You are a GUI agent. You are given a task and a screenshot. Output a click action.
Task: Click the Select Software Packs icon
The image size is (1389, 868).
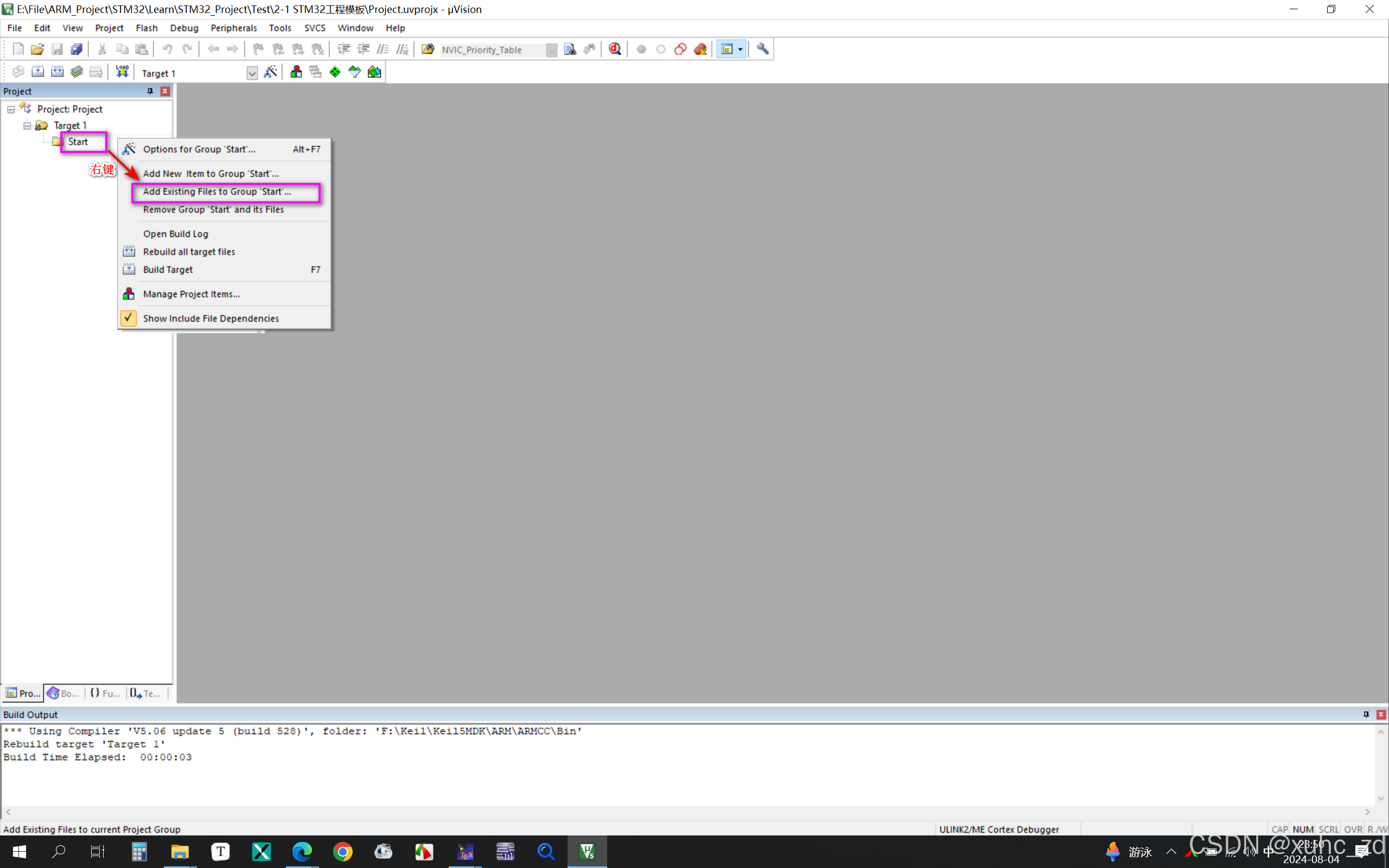click(x=355, y=72)
